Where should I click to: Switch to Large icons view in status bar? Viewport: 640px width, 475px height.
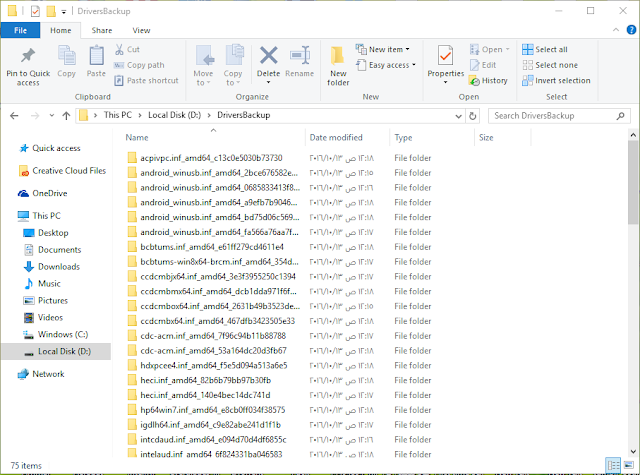point(629,465)
